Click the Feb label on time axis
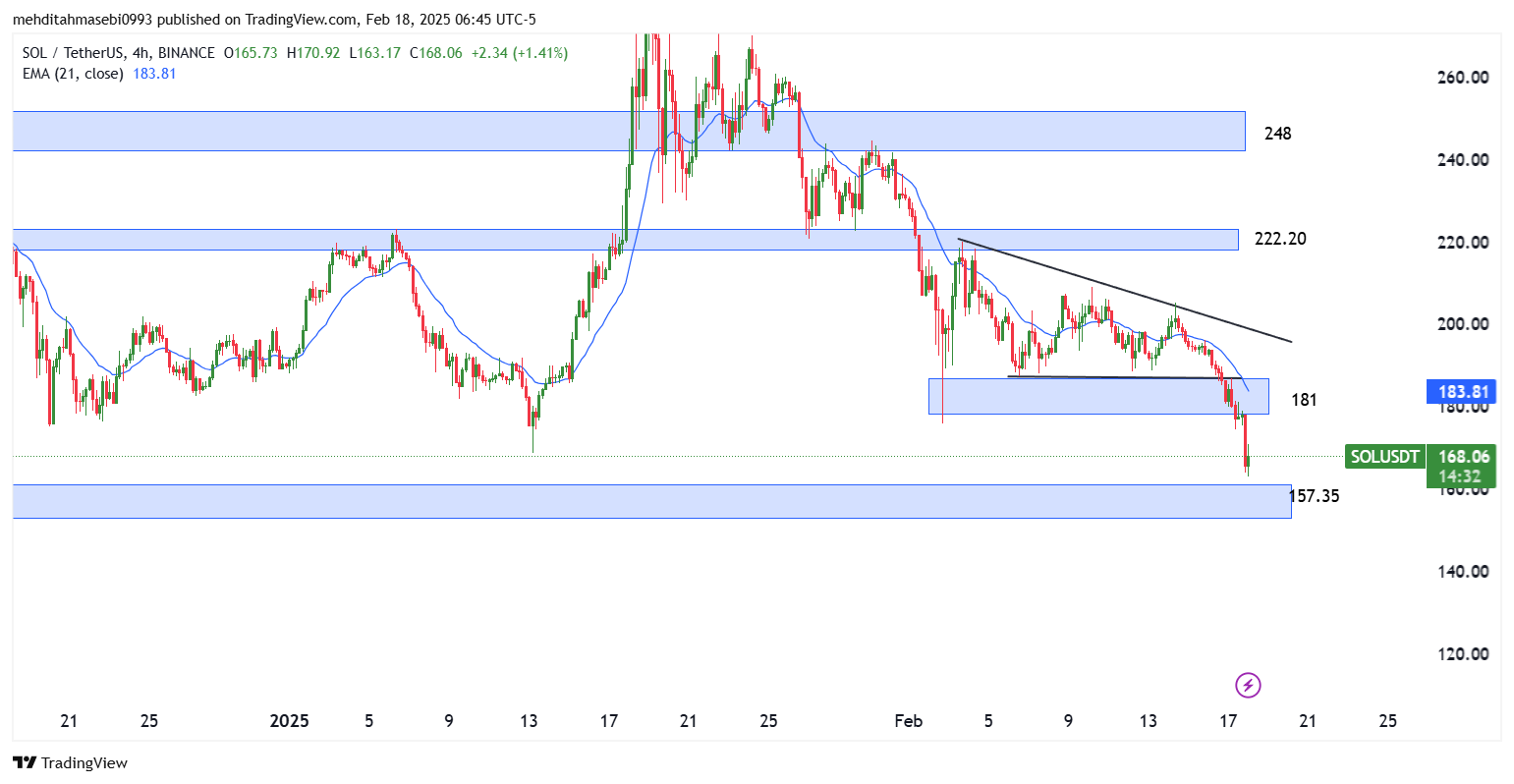This screenshot has width=1514, height=784. [x=909, y=721]
